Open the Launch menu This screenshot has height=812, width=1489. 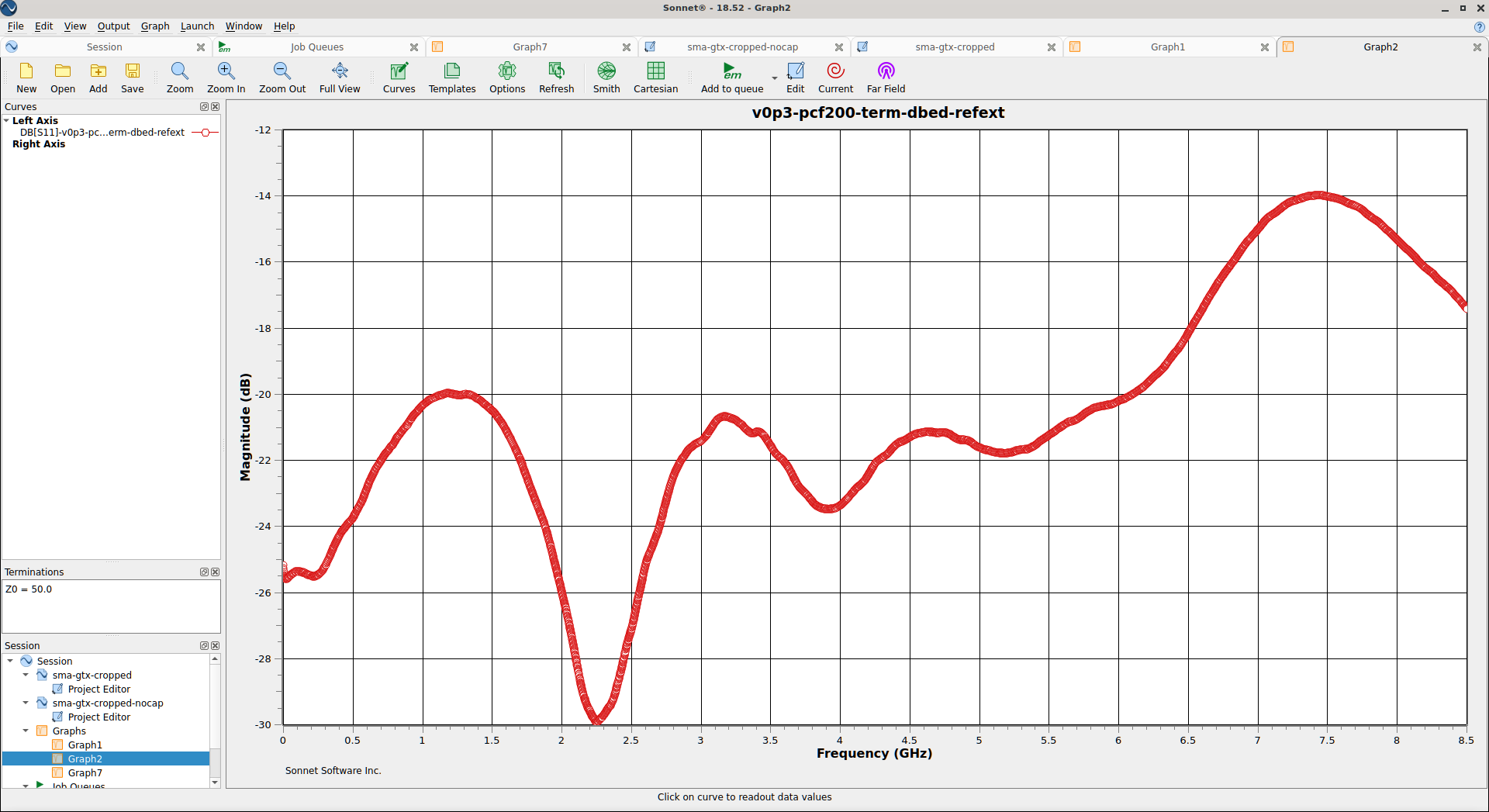197,26
